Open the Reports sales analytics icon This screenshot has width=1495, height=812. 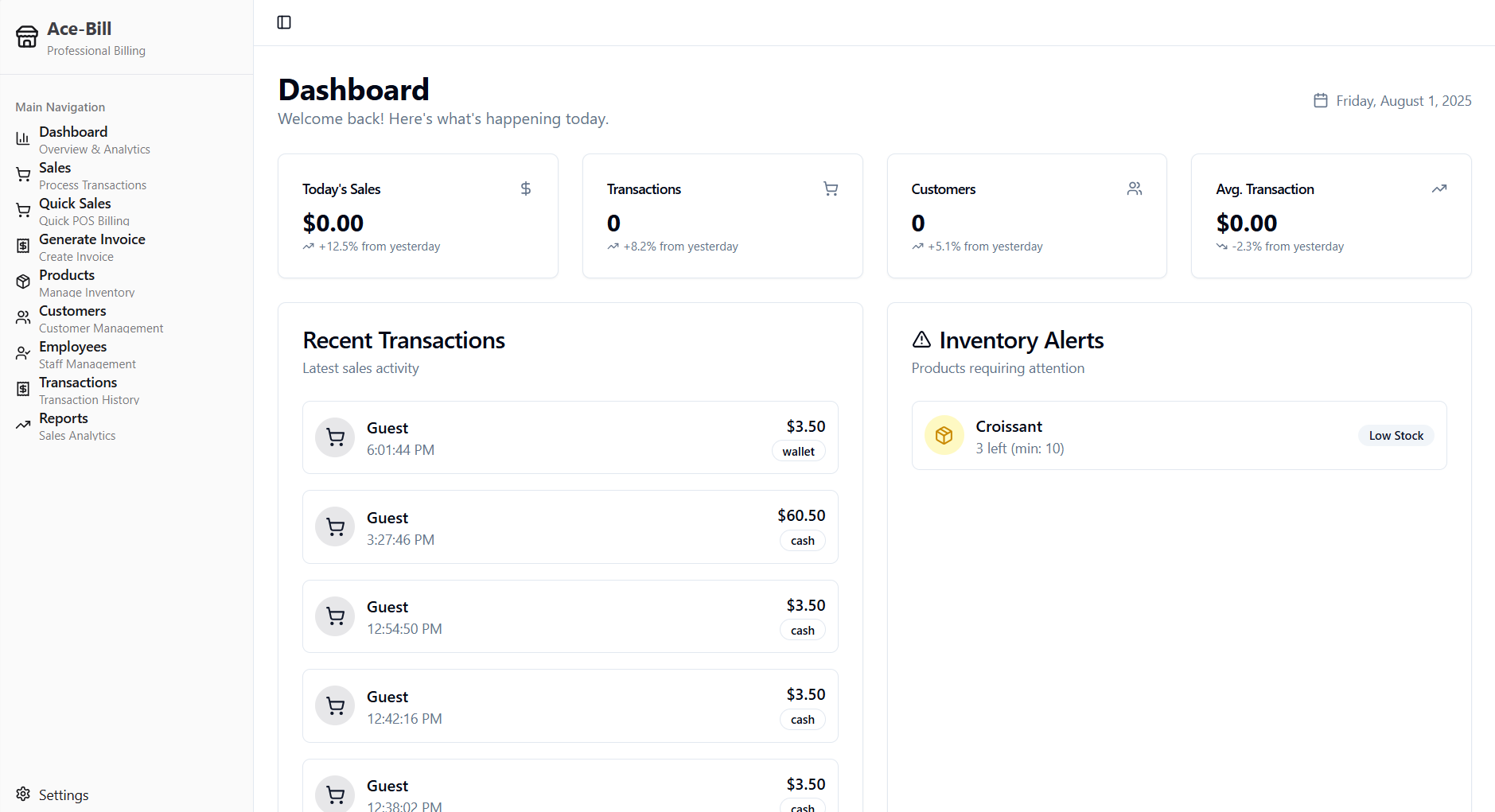tap(22, 425)
